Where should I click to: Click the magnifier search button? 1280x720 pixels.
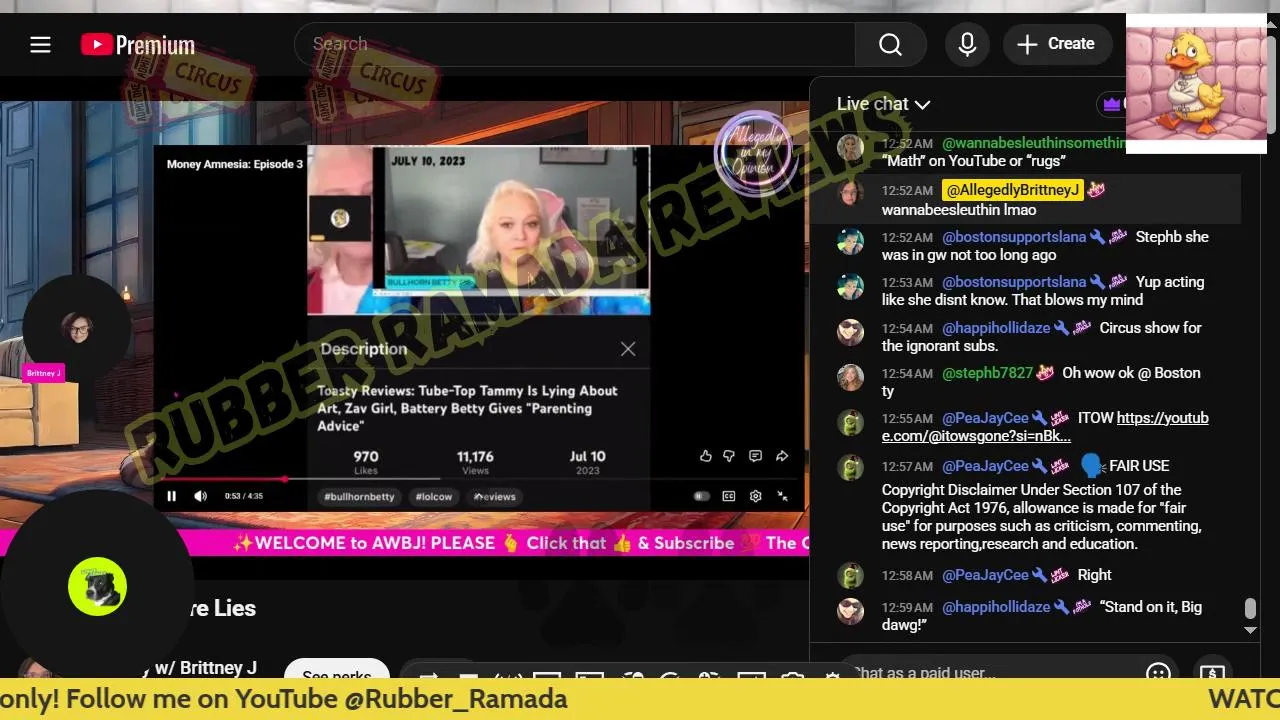(x=890, y=44)
